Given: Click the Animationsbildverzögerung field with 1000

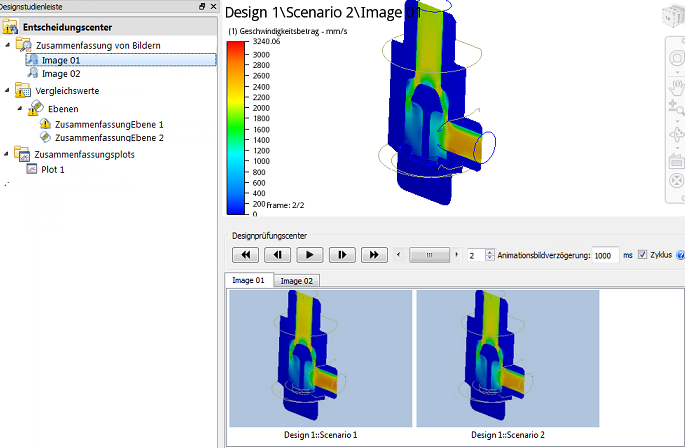Looking at the screenshot, I should (x=605, y=255).
